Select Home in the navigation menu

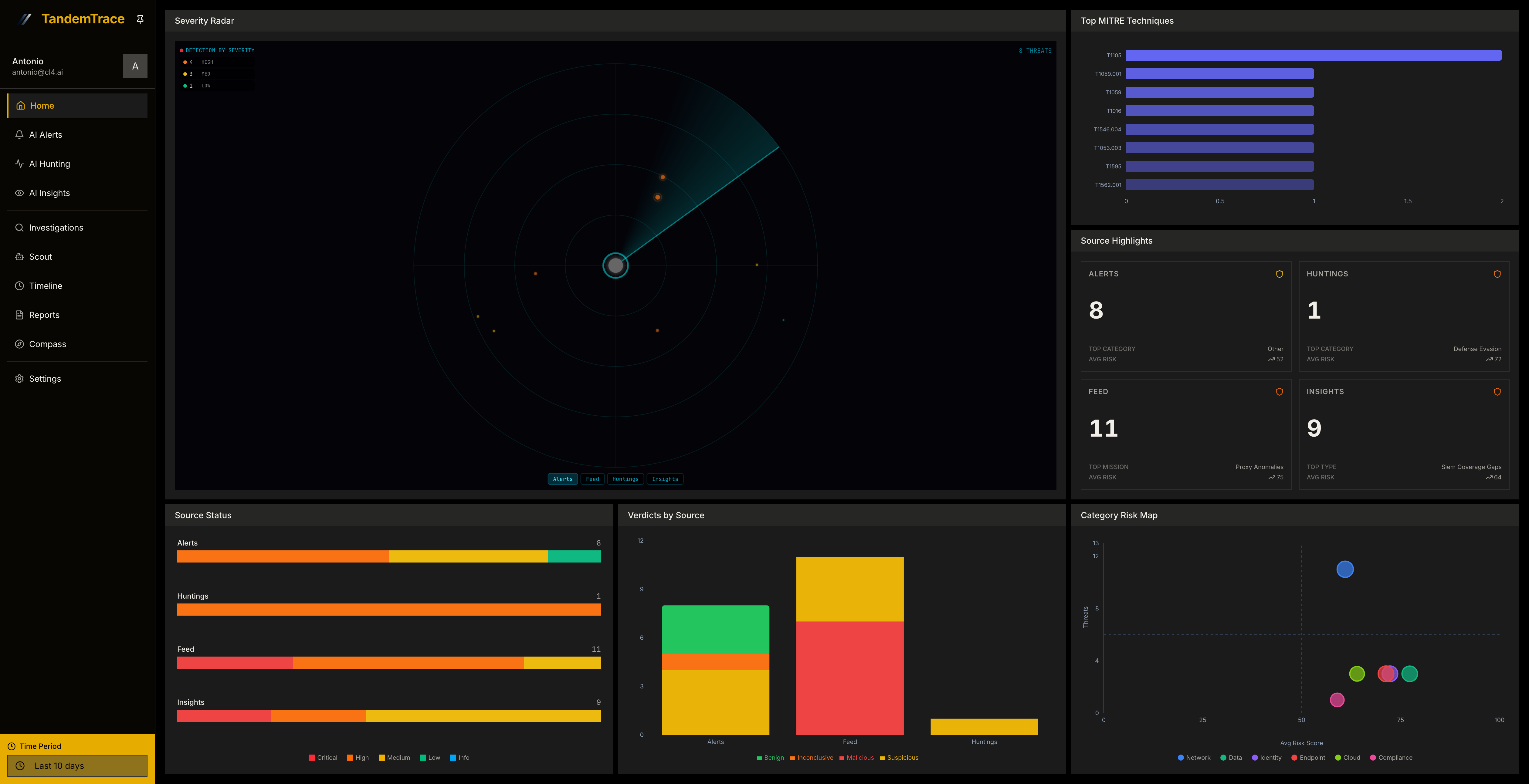click(42, 105)
